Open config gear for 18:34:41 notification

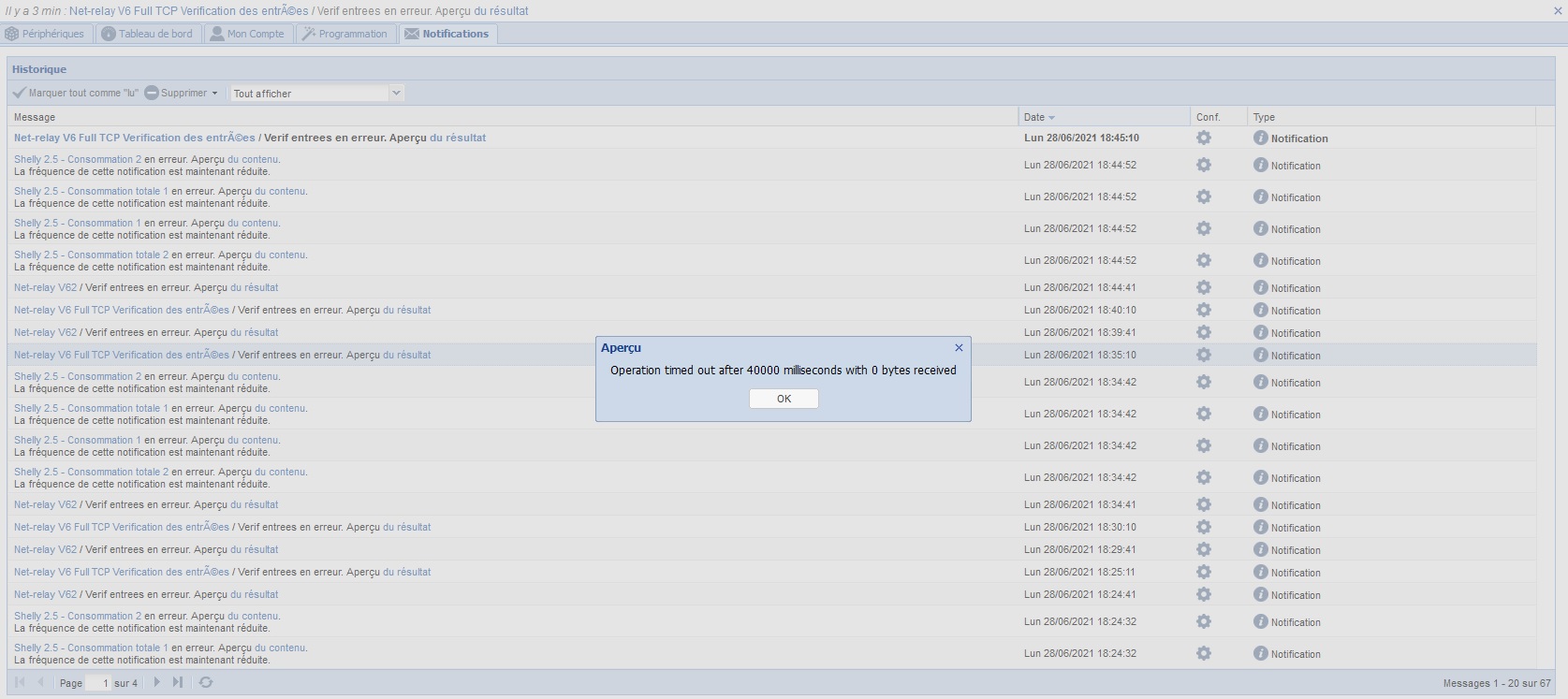1204,504
